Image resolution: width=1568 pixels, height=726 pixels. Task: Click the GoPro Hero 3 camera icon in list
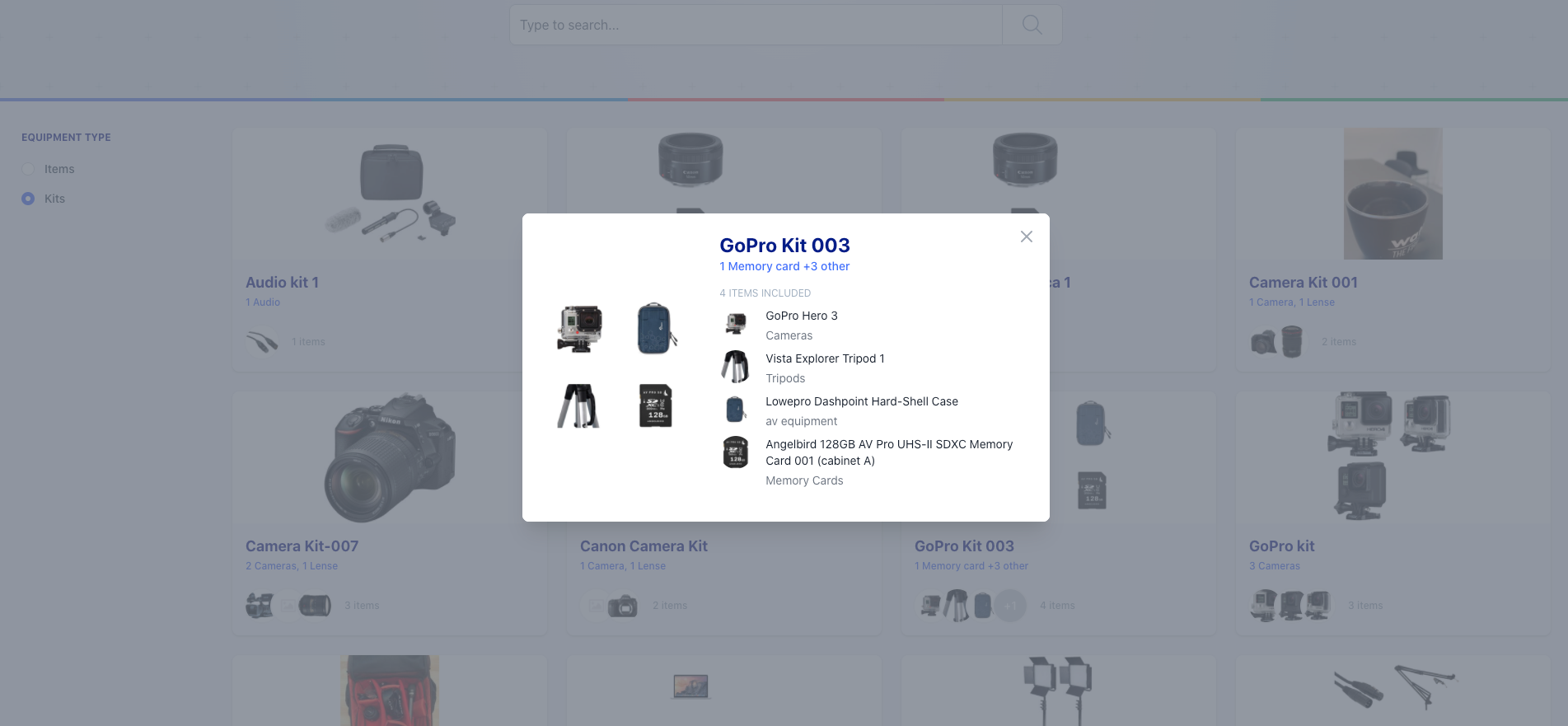tap(735, 324)
